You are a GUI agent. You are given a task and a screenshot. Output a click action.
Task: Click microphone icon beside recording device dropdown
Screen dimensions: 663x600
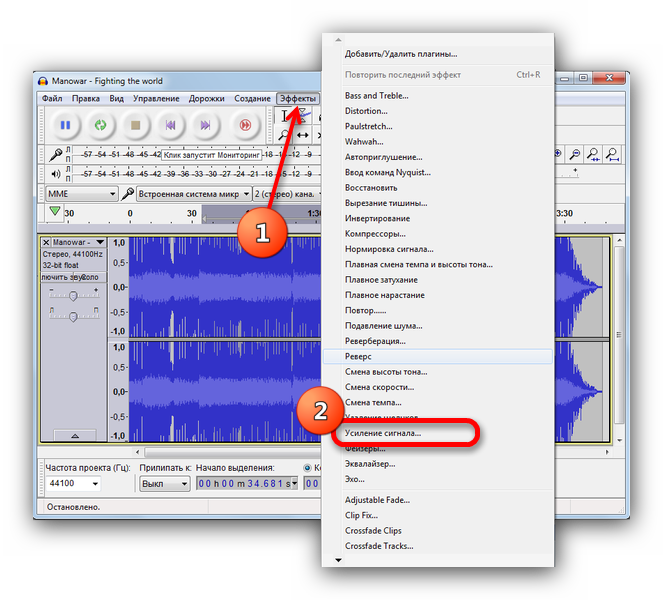tap(127, 194)
